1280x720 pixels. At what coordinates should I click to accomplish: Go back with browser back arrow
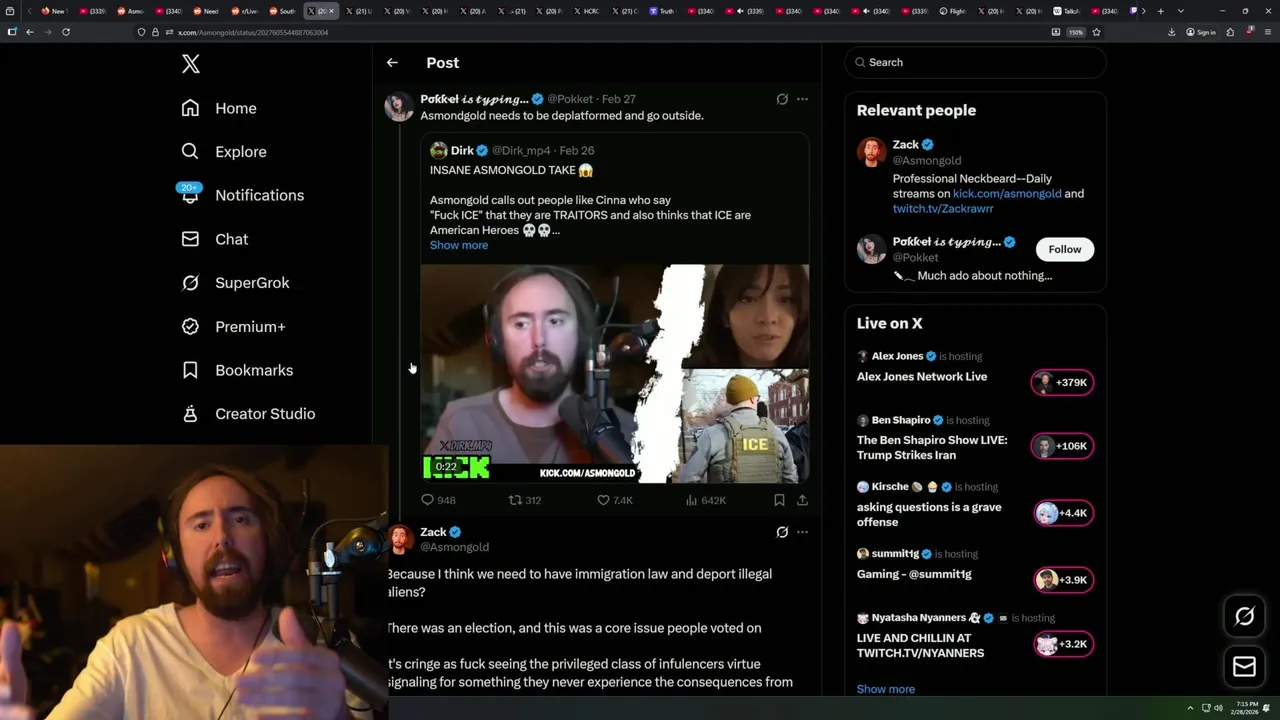(30, 32)
